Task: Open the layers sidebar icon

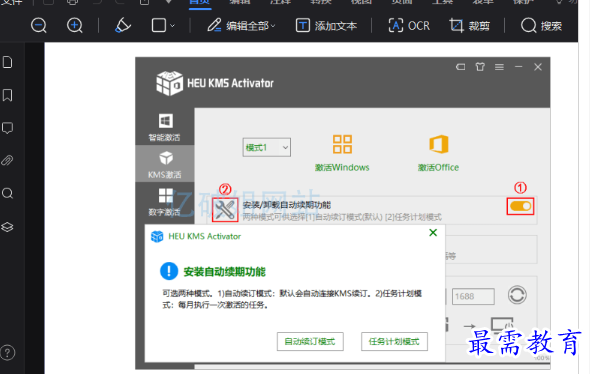Action: 8,227
